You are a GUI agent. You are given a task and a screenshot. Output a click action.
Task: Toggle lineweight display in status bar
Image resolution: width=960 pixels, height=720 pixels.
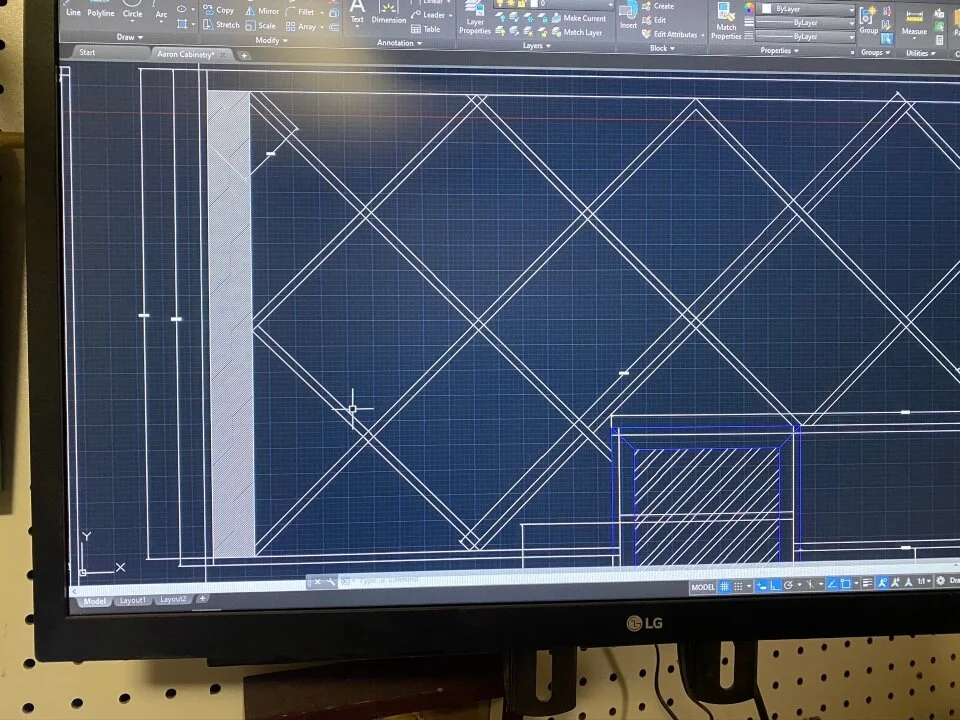point(867,583)
